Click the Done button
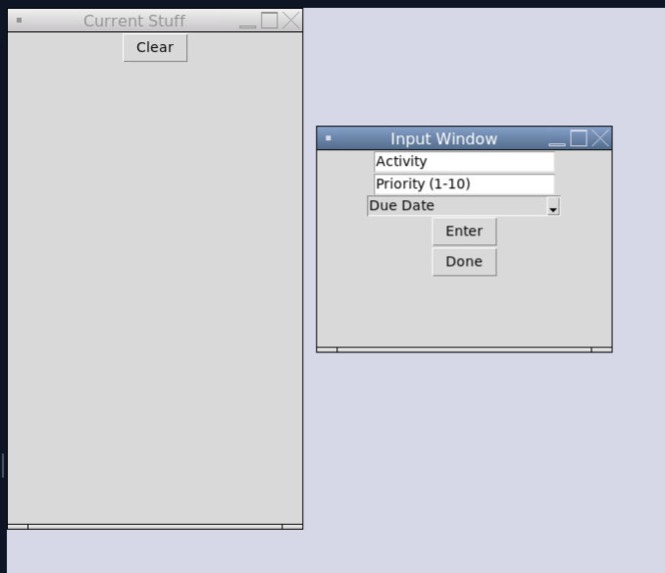This screenshot has width=665, height=573. (x=464, y=262)
